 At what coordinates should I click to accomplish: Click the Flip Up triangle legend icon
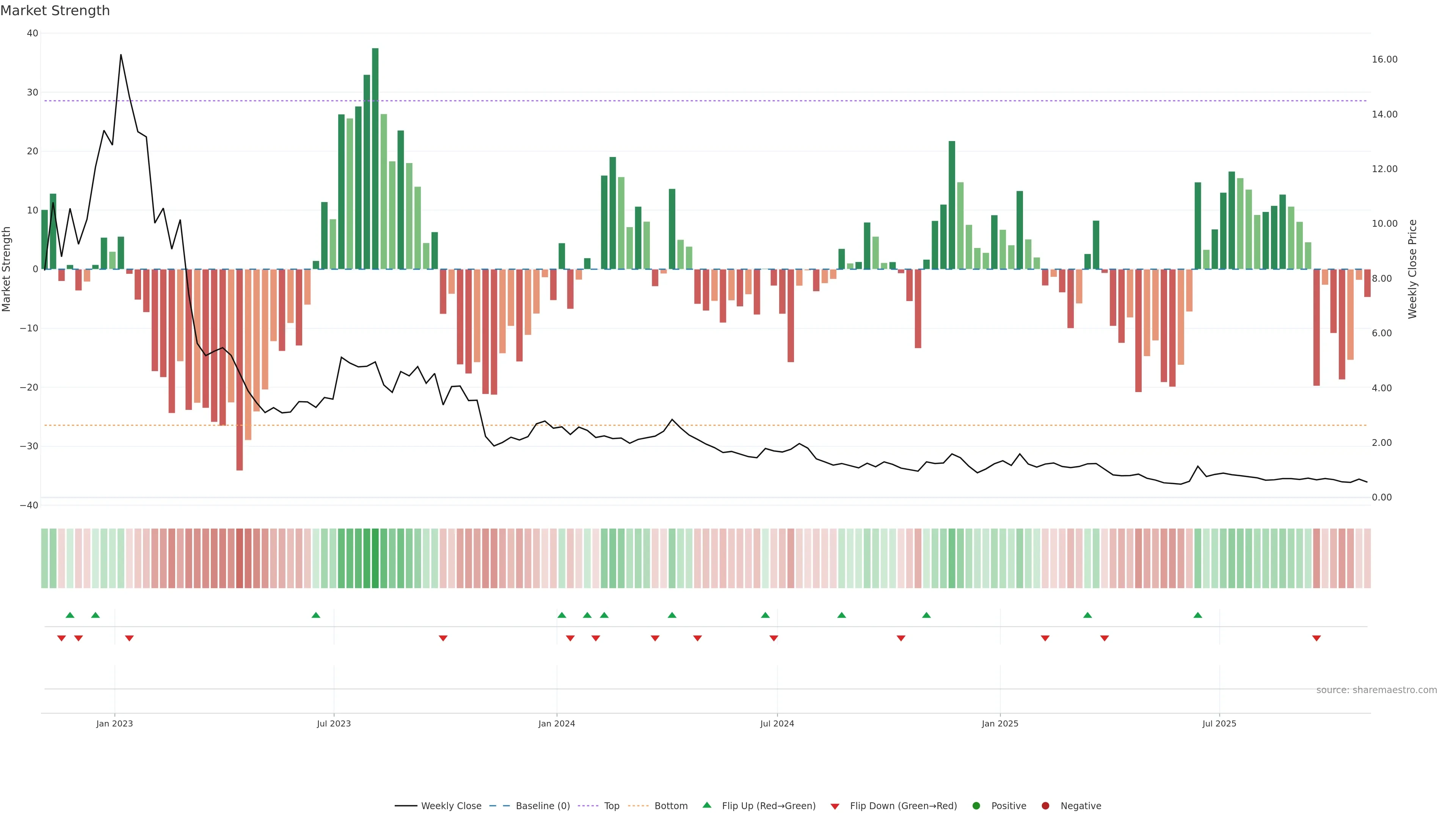706,805
